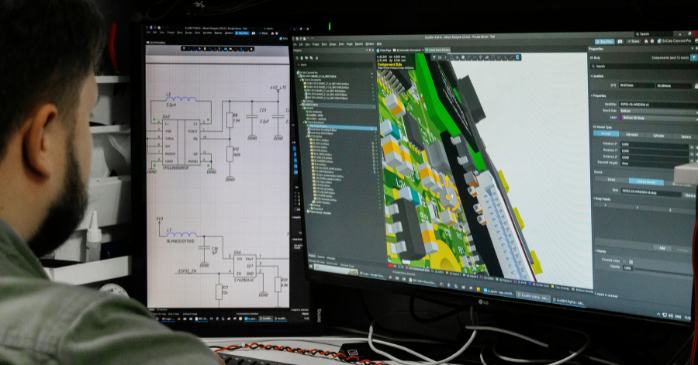Open Board Side dropdown
Screen dimensions: 698x365
[x=659, y=111]
